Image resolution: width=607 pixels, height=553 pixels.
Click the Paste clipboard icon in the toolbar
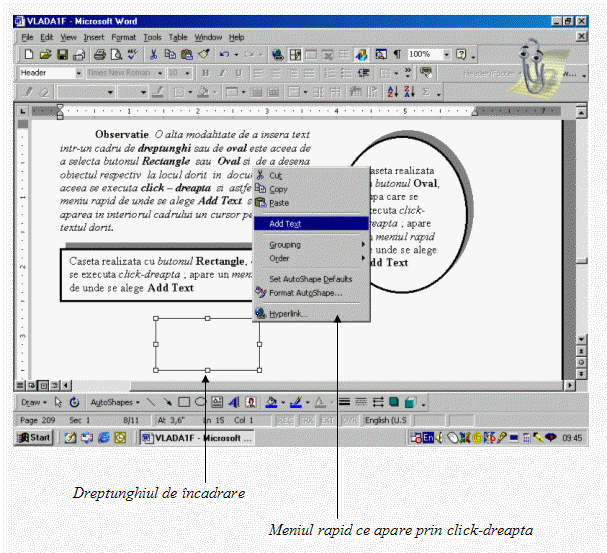(x=187, y=55)
